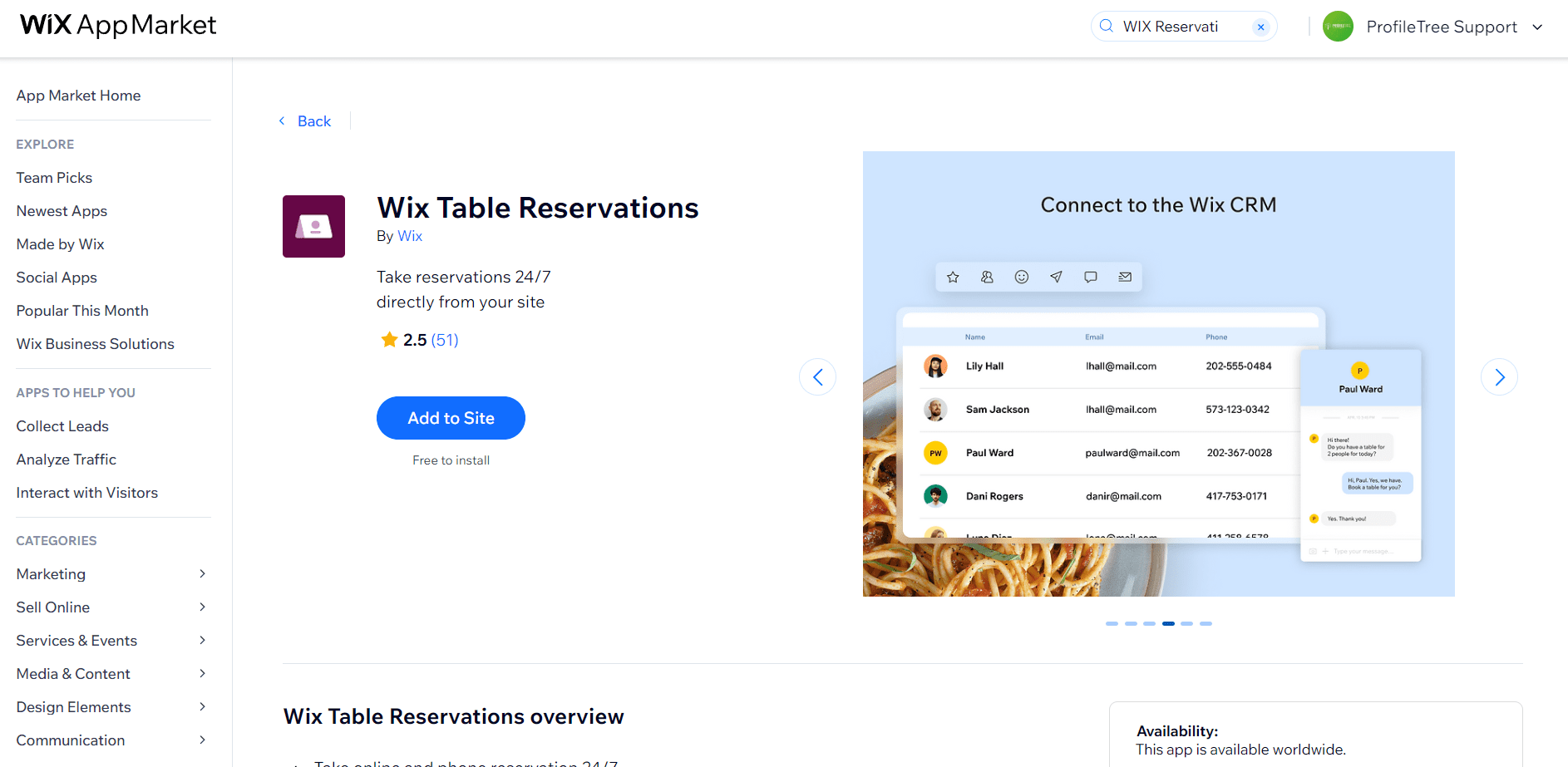Expand the Media & Content chevron
The image size is (1568, 767).
point(202,673)
